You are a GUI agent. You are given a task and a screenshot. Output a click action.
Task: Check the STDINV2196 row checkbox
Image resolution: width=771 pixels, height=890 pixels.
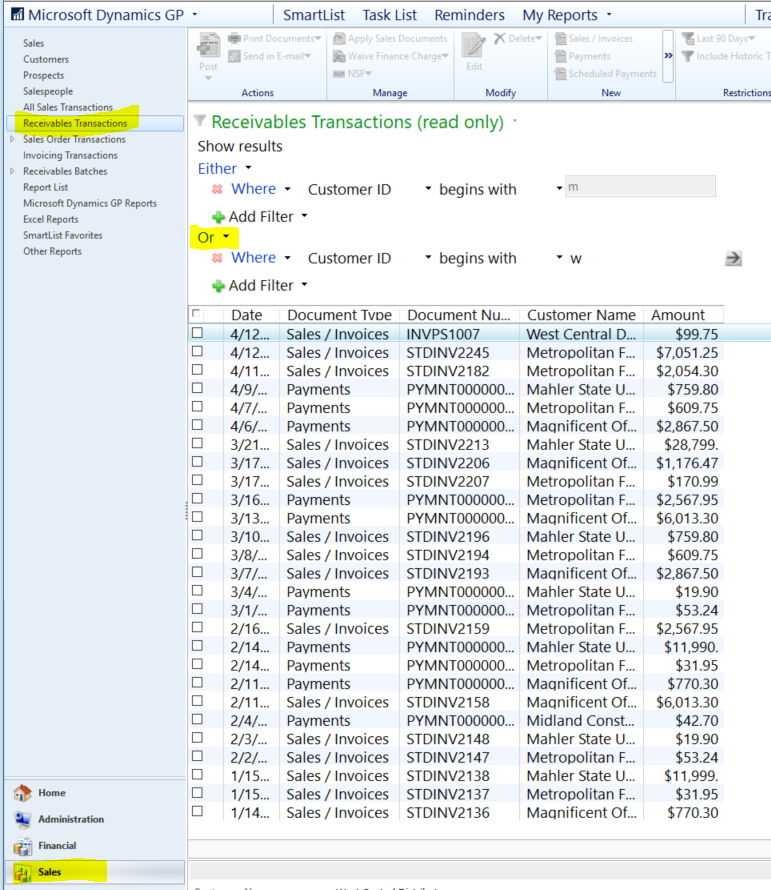(197, 535)
